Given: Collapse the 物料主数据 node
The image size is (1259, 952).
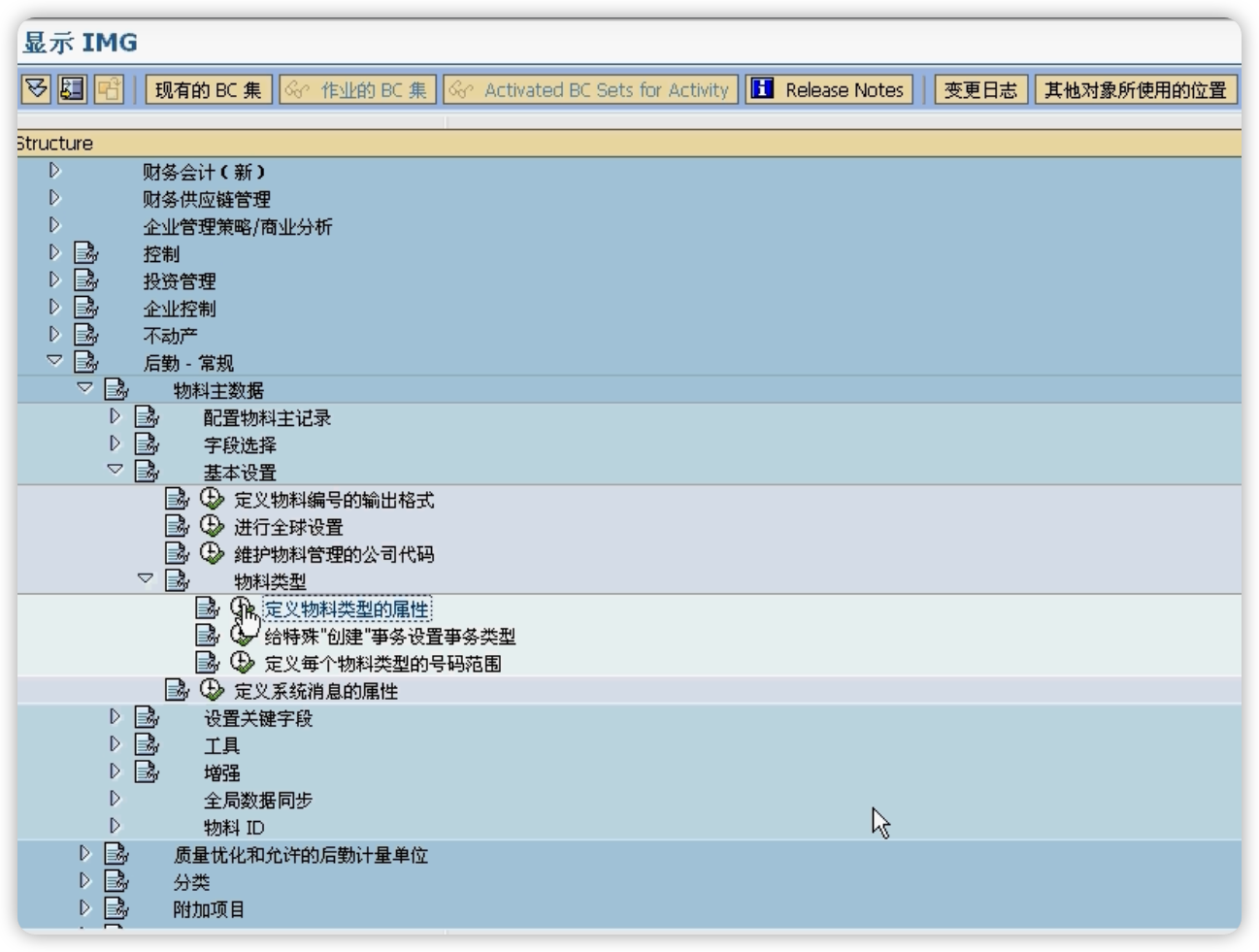Looking at the screenshot, I should [x=84, y=387].
